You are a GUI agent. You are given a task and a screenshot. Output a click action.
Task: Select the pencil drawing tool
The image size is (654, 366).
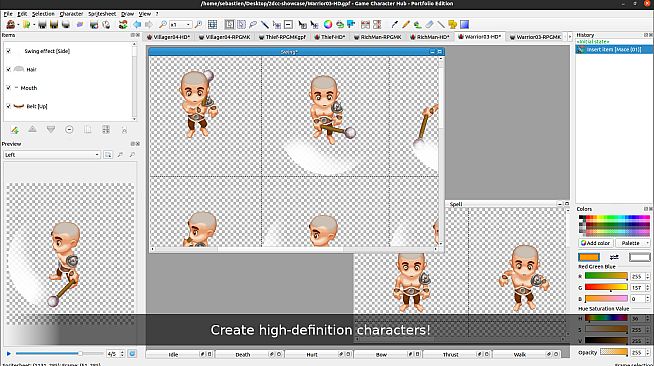[406, 25]
